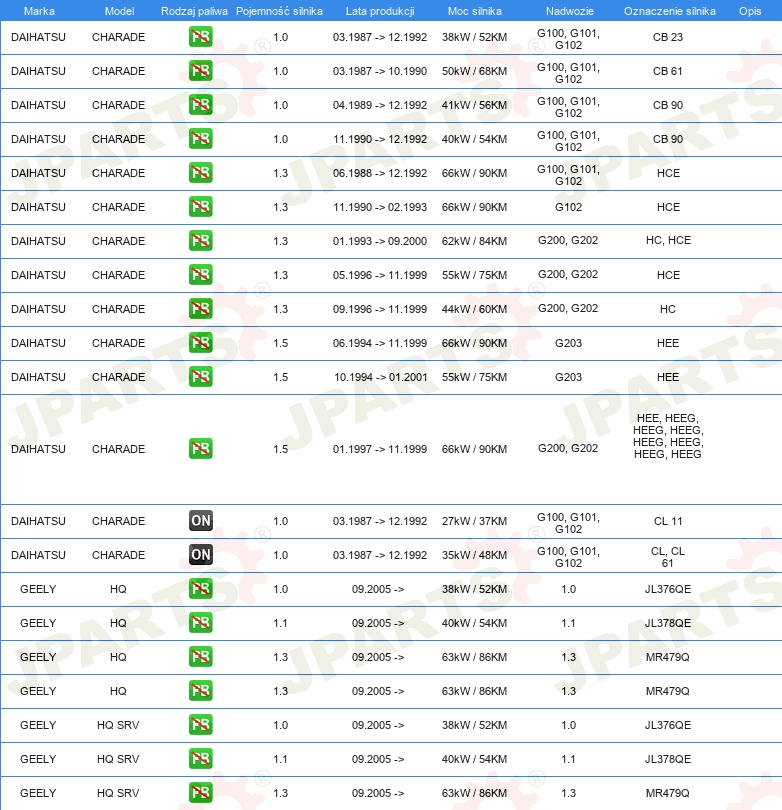The image size is (782, 810).
Task: Click the Model column header
Action: (x=118, y=10)
